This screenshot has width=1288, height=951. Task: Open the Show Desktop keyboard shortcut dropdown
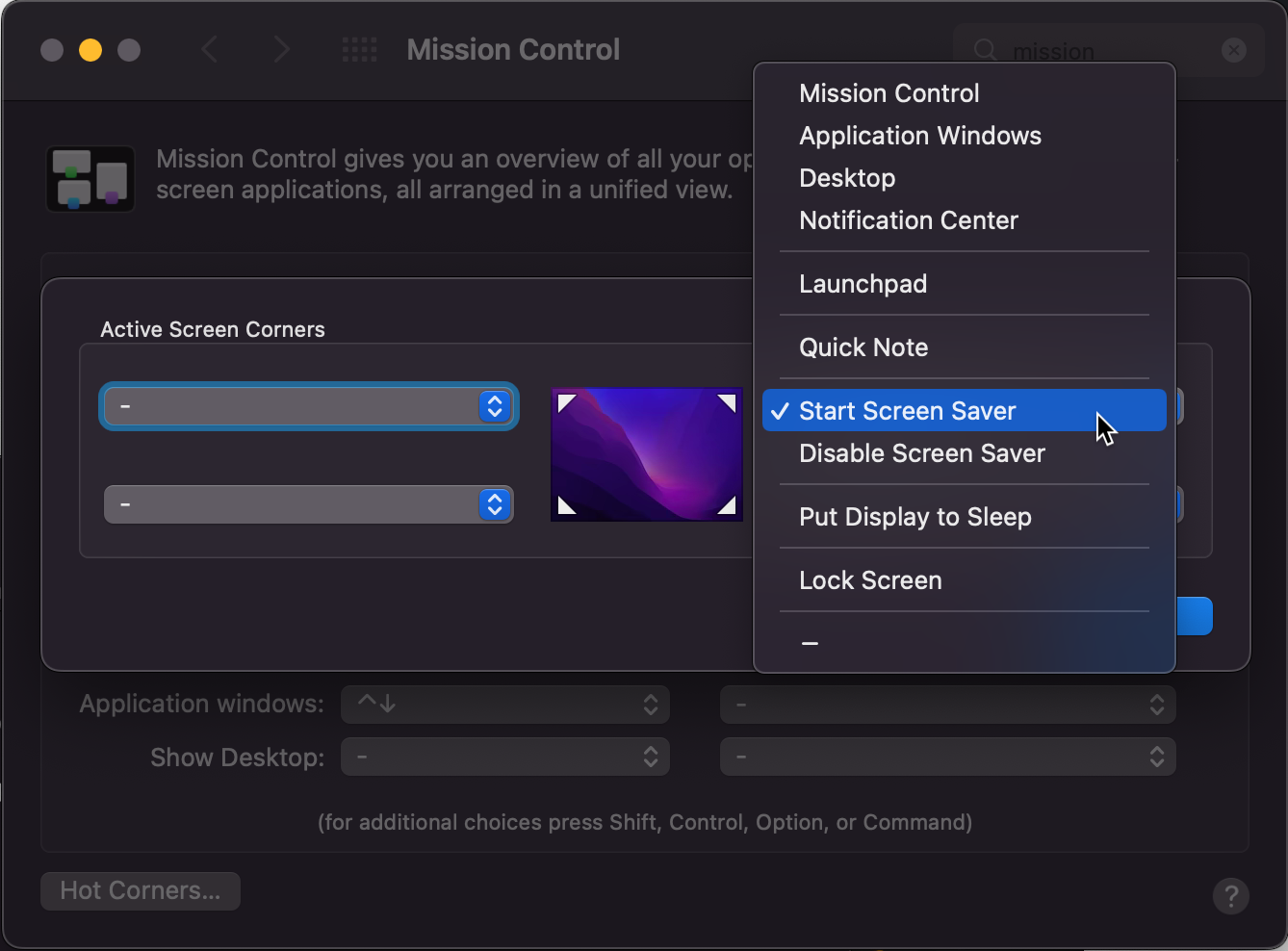(x=505, y=758)
